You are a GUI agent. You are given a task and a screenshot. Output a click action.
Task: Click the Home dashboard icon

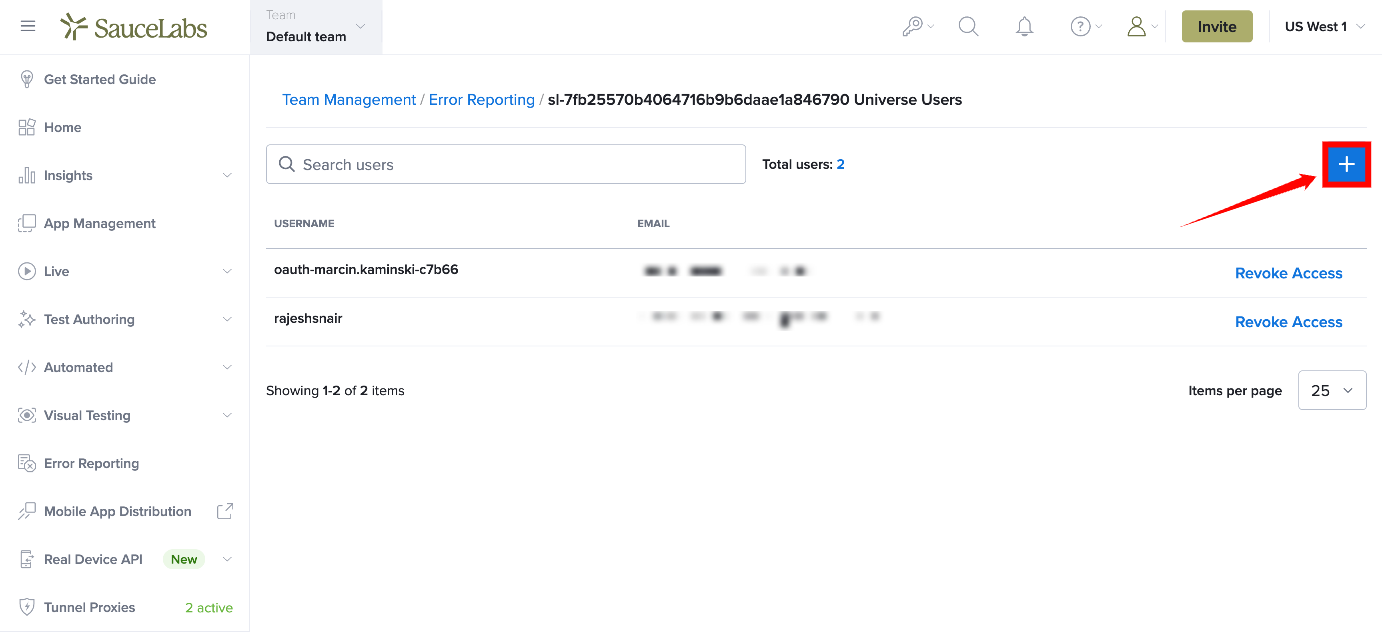point(27,128)
